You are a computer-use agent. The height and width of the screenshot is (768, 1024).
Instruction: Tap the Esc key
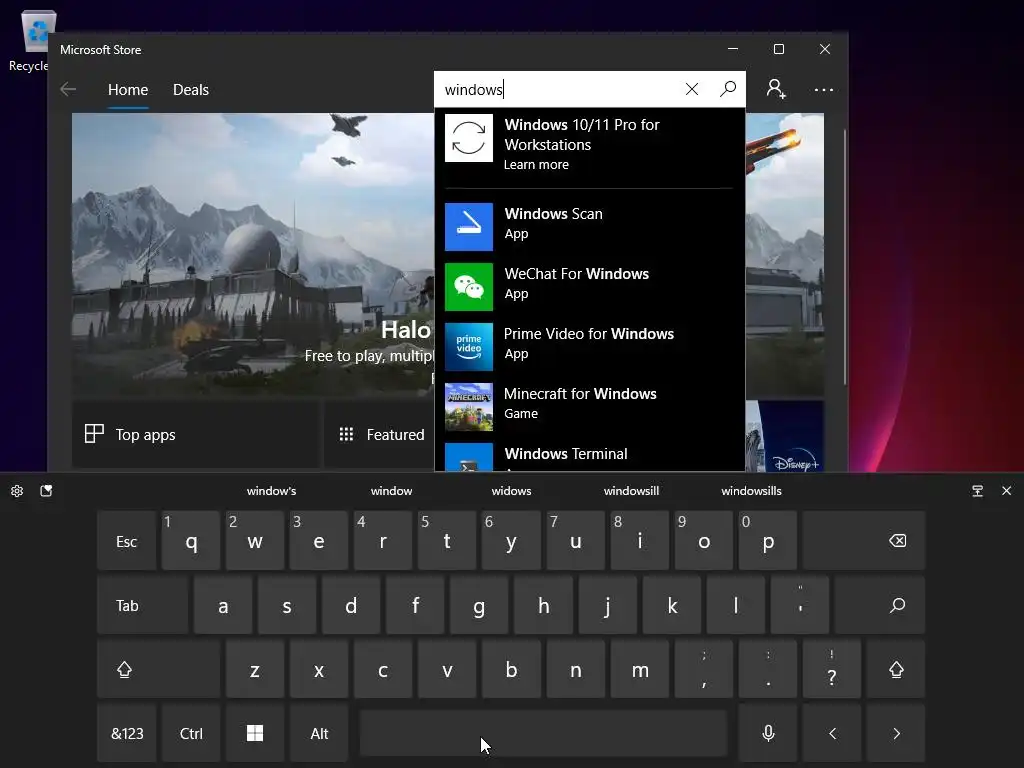click(x=127, y=541)
